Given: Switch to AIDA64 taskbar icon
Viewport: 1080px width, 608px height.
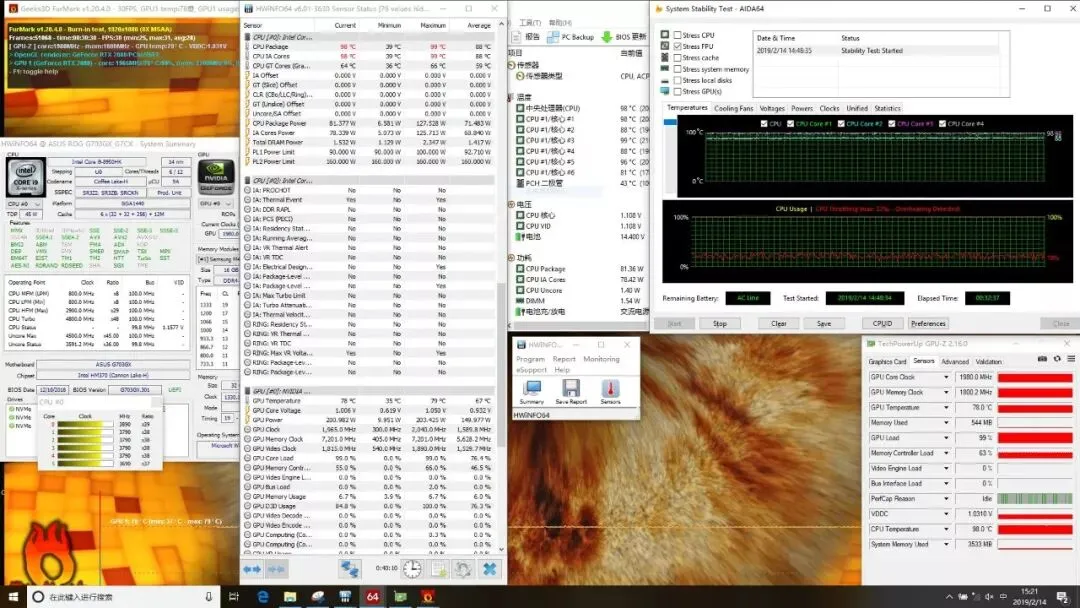Looking at the screenshot, I should coord(373,596).
